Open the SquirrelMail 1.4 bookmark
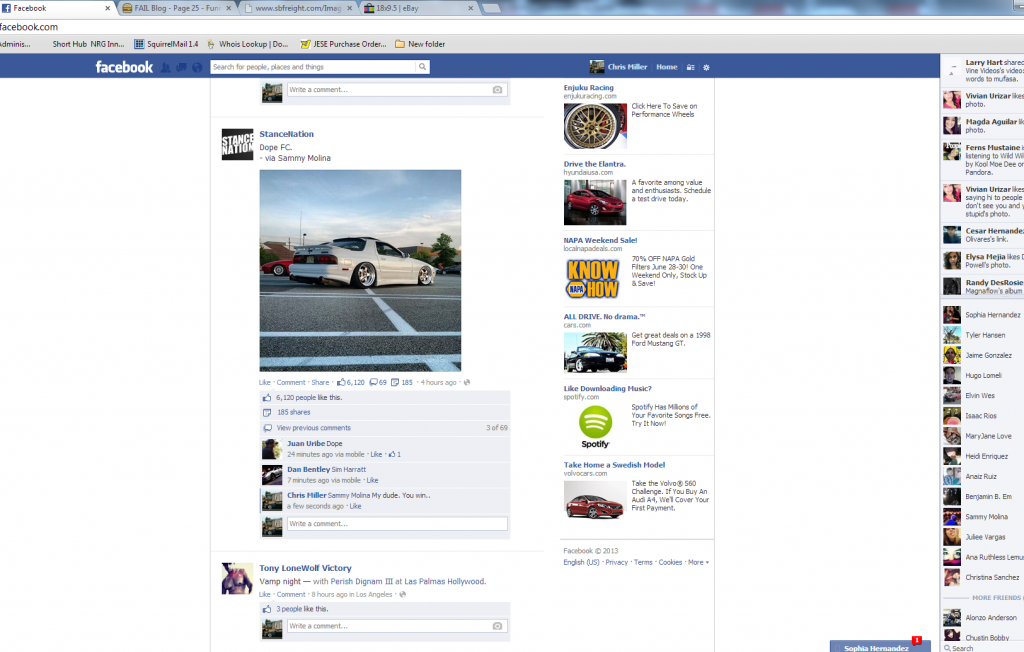Screen dimensions: 1024x652 click(166, 44)
